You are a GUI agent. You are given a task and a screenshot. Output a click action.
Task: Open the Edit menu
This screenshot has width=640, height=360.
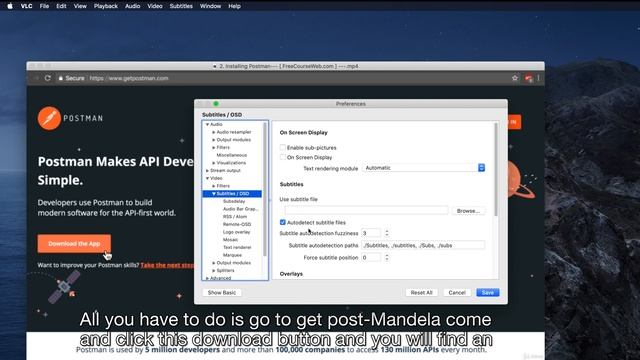(61, 6)
